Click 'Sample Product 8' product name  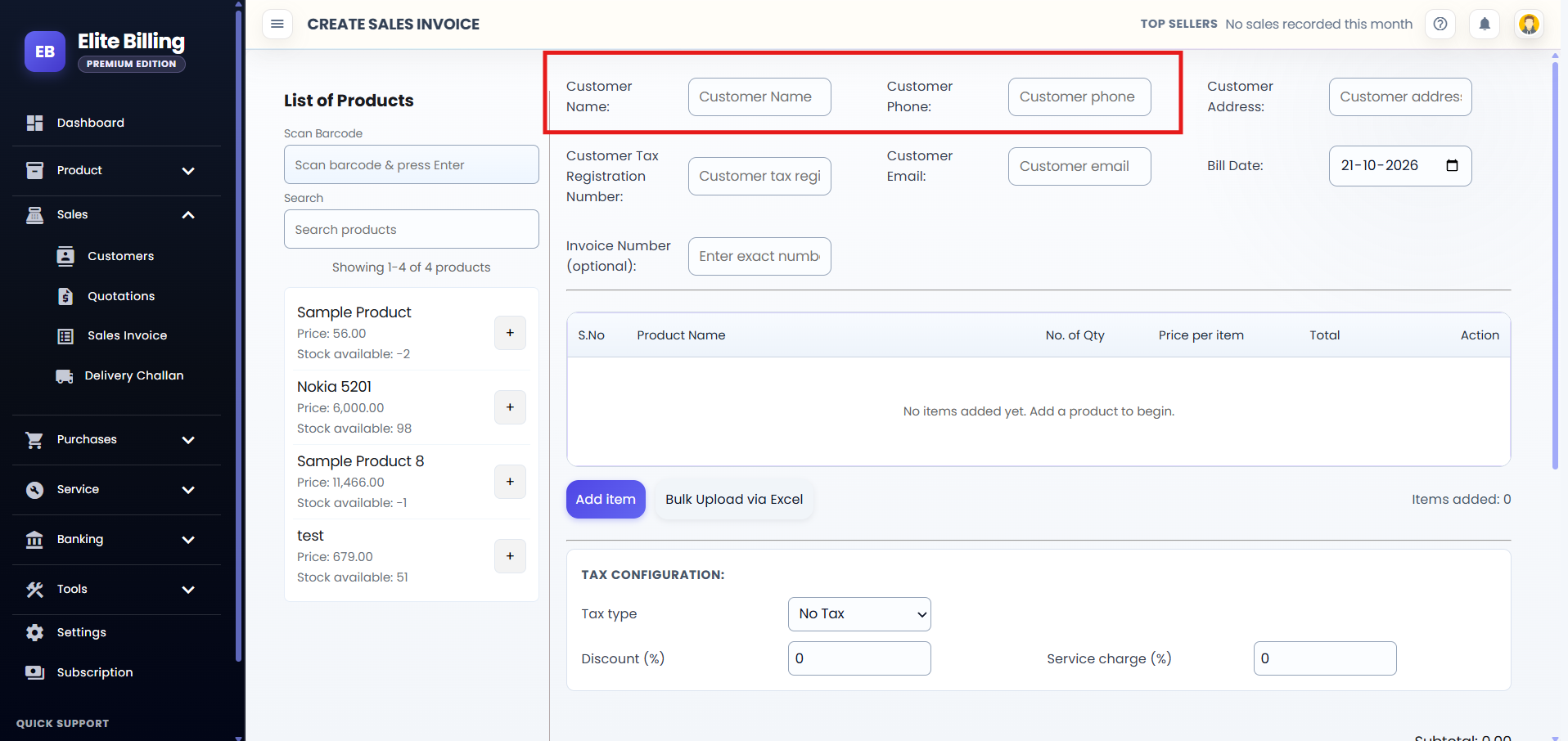tap(360, 460)
